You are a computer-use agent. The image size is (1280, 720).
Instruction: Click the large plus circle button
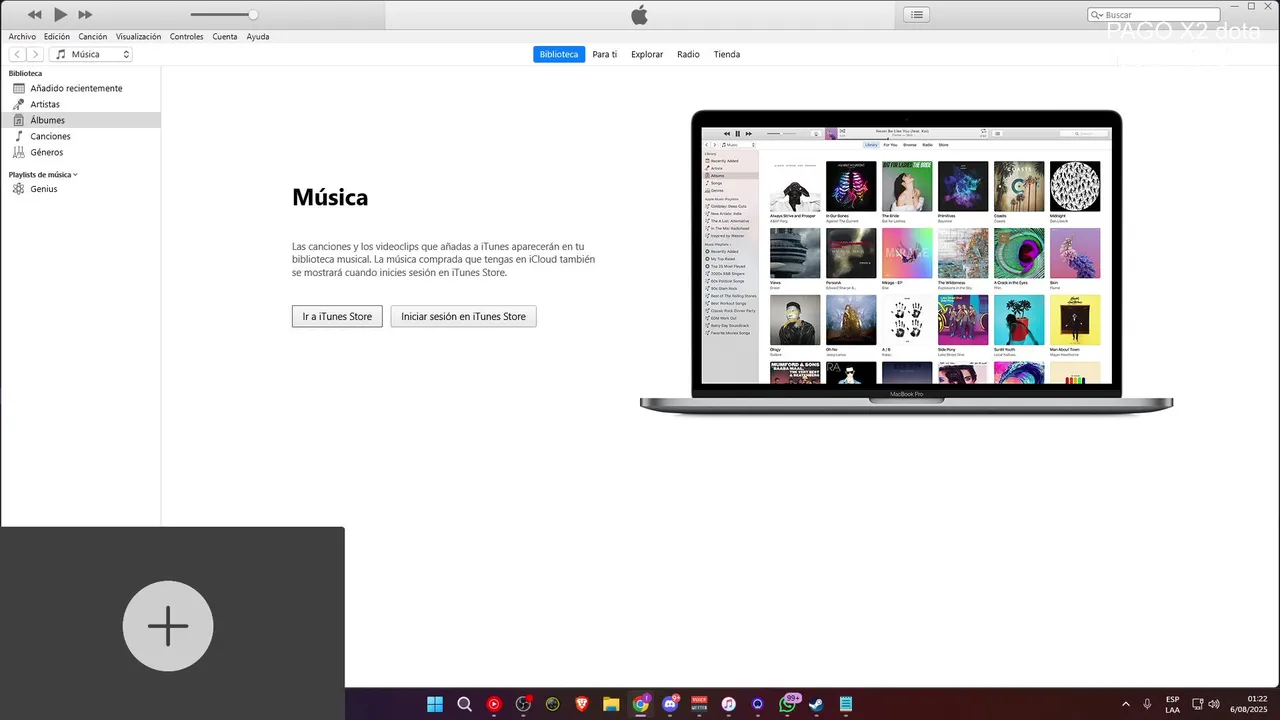[x=168, y=626]
